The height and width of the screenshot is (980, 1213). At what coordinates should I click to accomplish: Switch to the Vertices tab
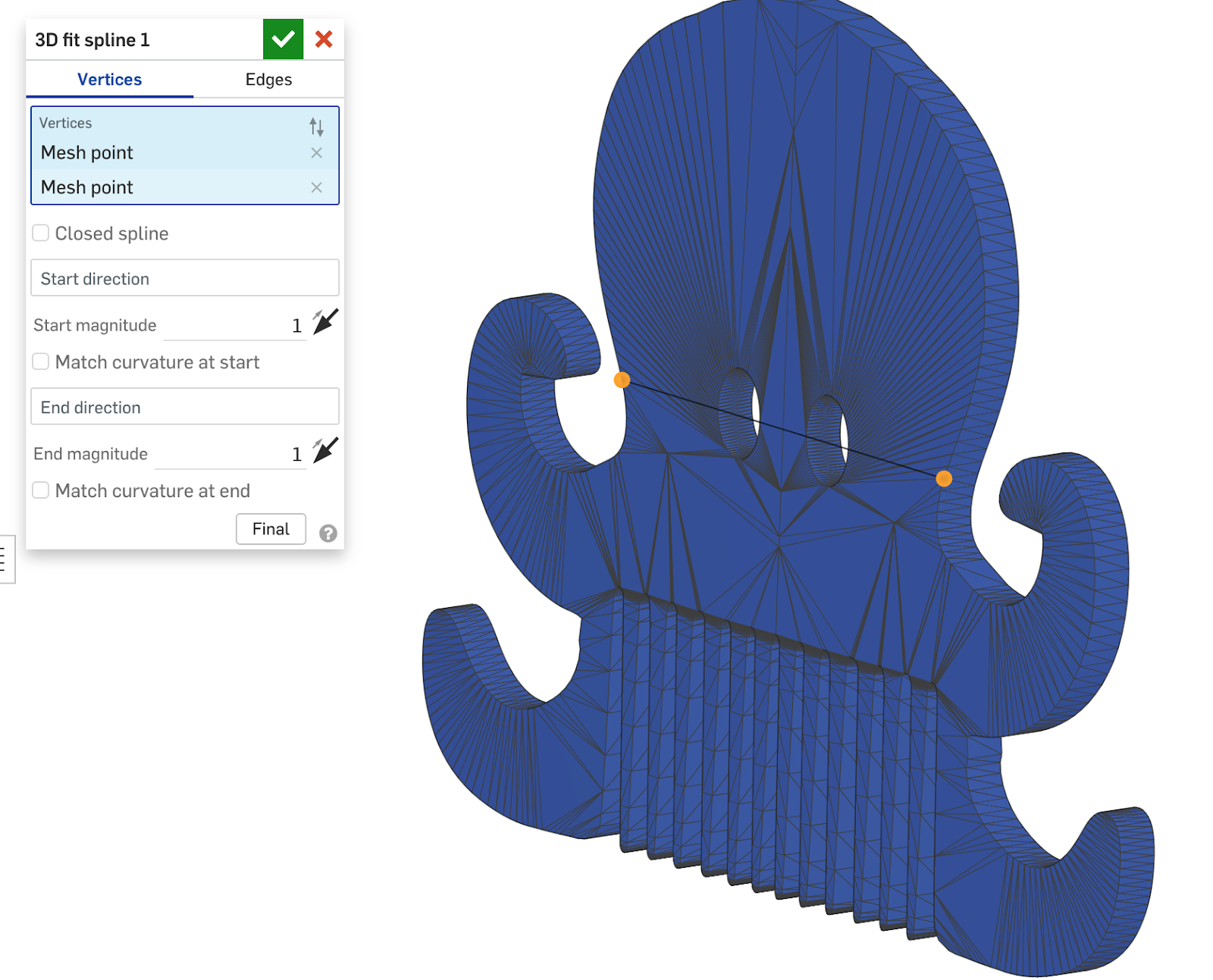coord(109,80)
